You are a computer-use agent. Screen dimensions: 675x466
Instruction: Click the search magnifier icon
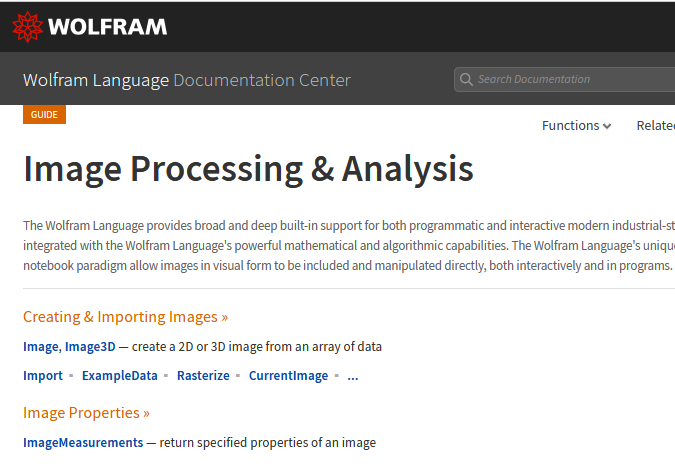[465, 79]
